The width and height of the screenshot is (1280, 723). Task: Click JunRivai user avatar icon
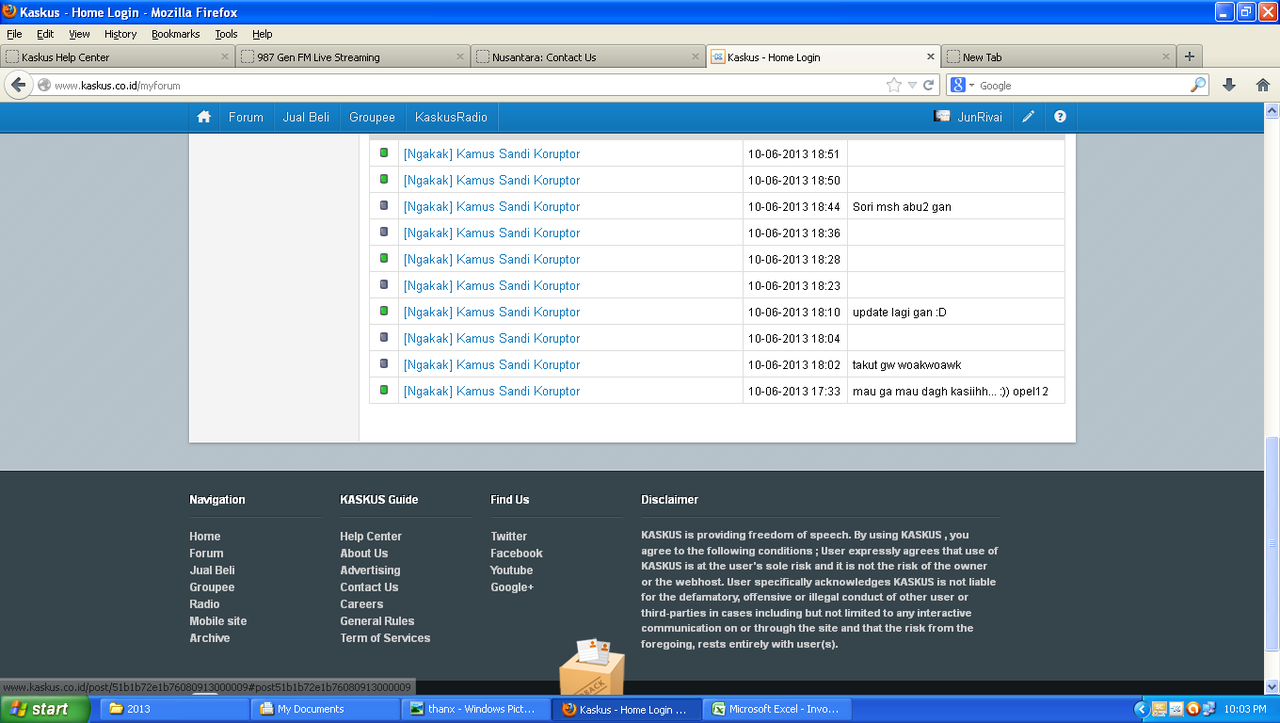tap(942, 117)
